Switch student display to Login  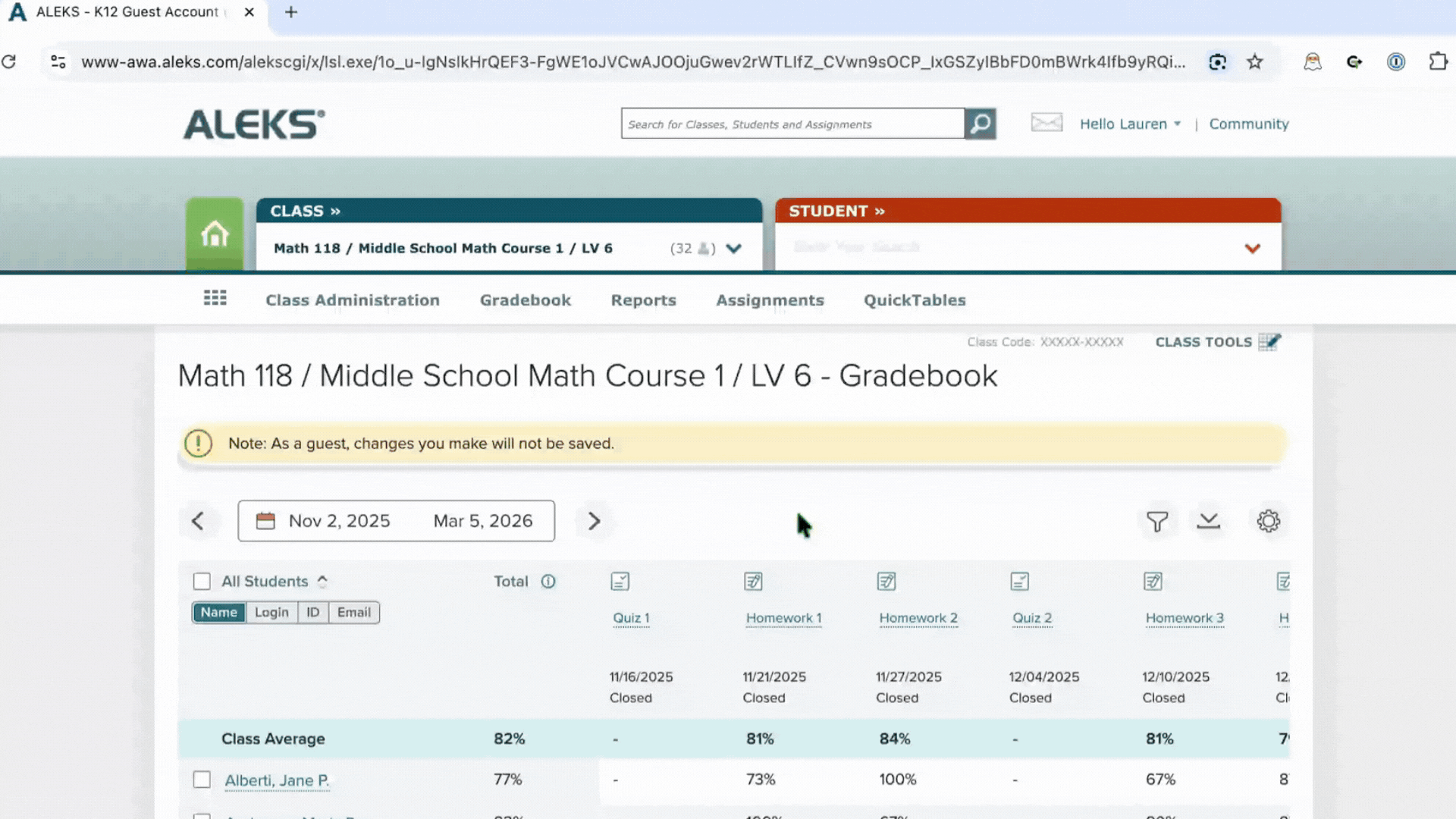pyautogui.click(x=271, y=612)
